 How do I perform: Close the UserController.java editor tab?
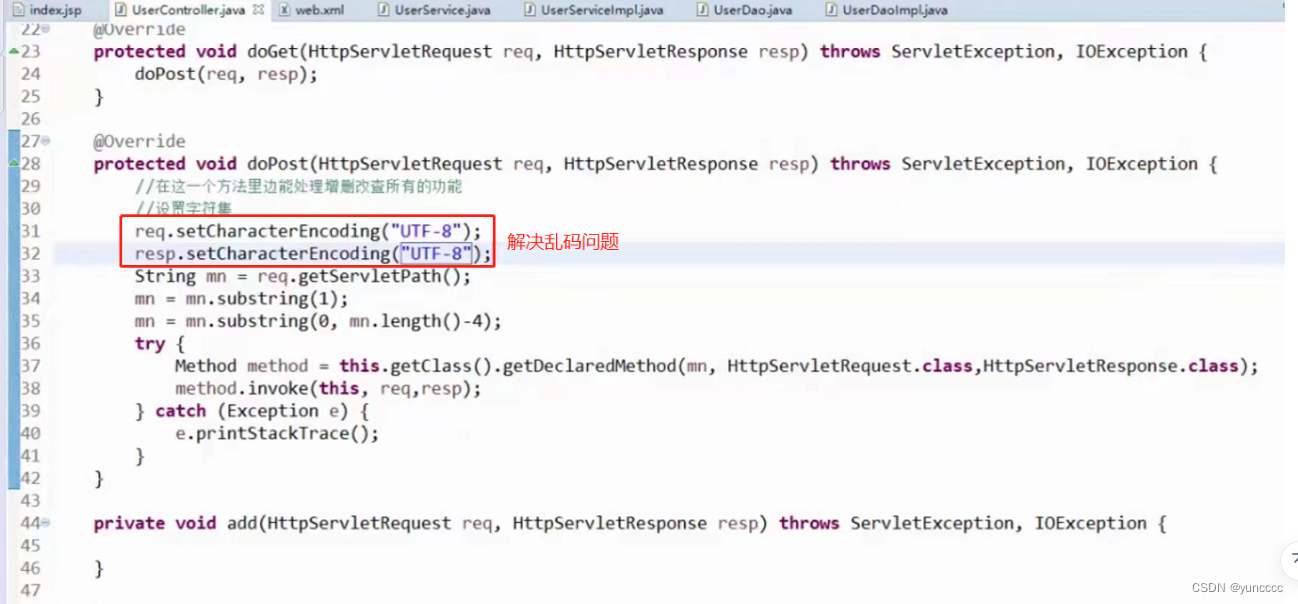tap(259, 10)
